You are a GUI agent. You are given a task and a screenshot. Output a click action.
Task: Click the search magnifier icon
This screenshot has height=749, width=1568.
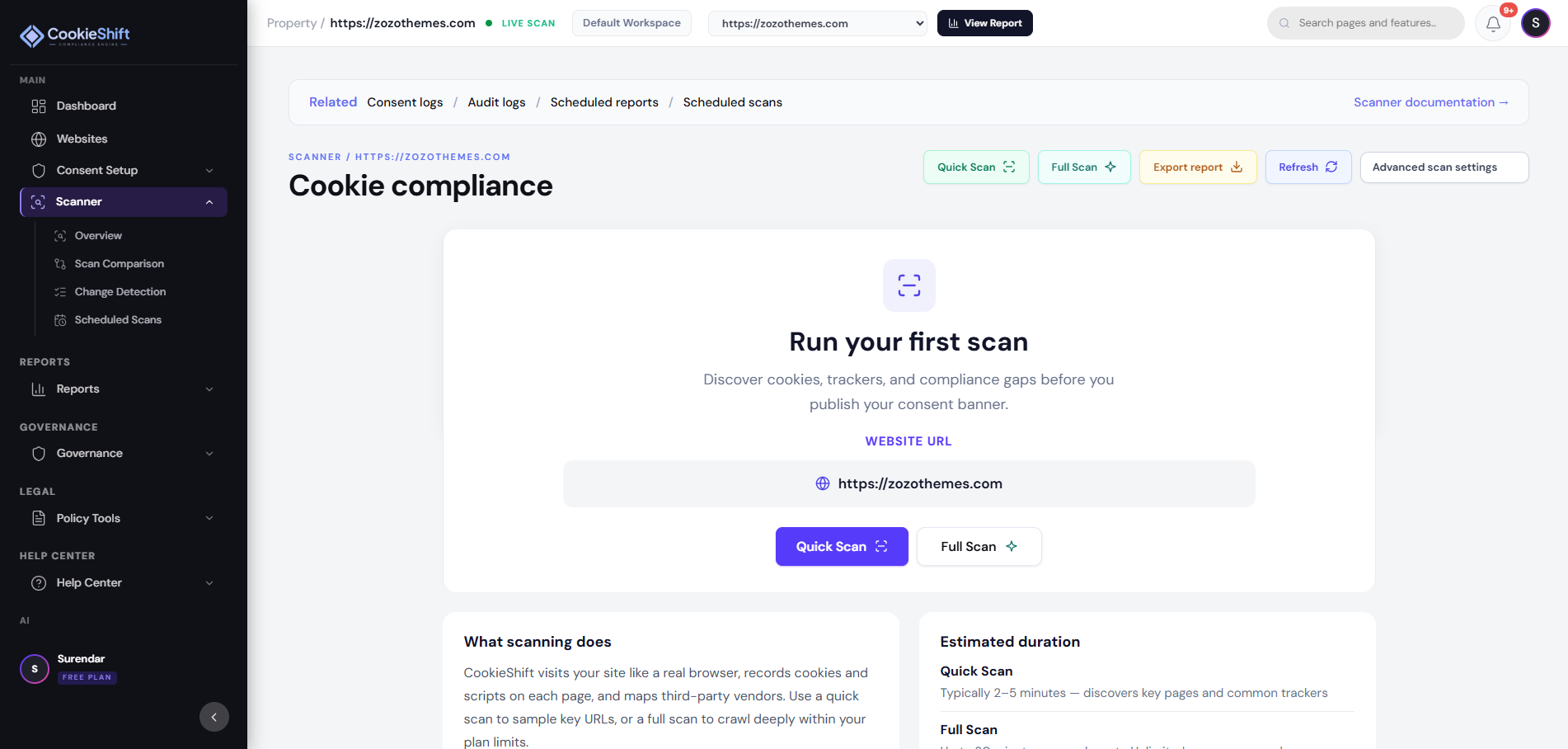click(1284, 23)
